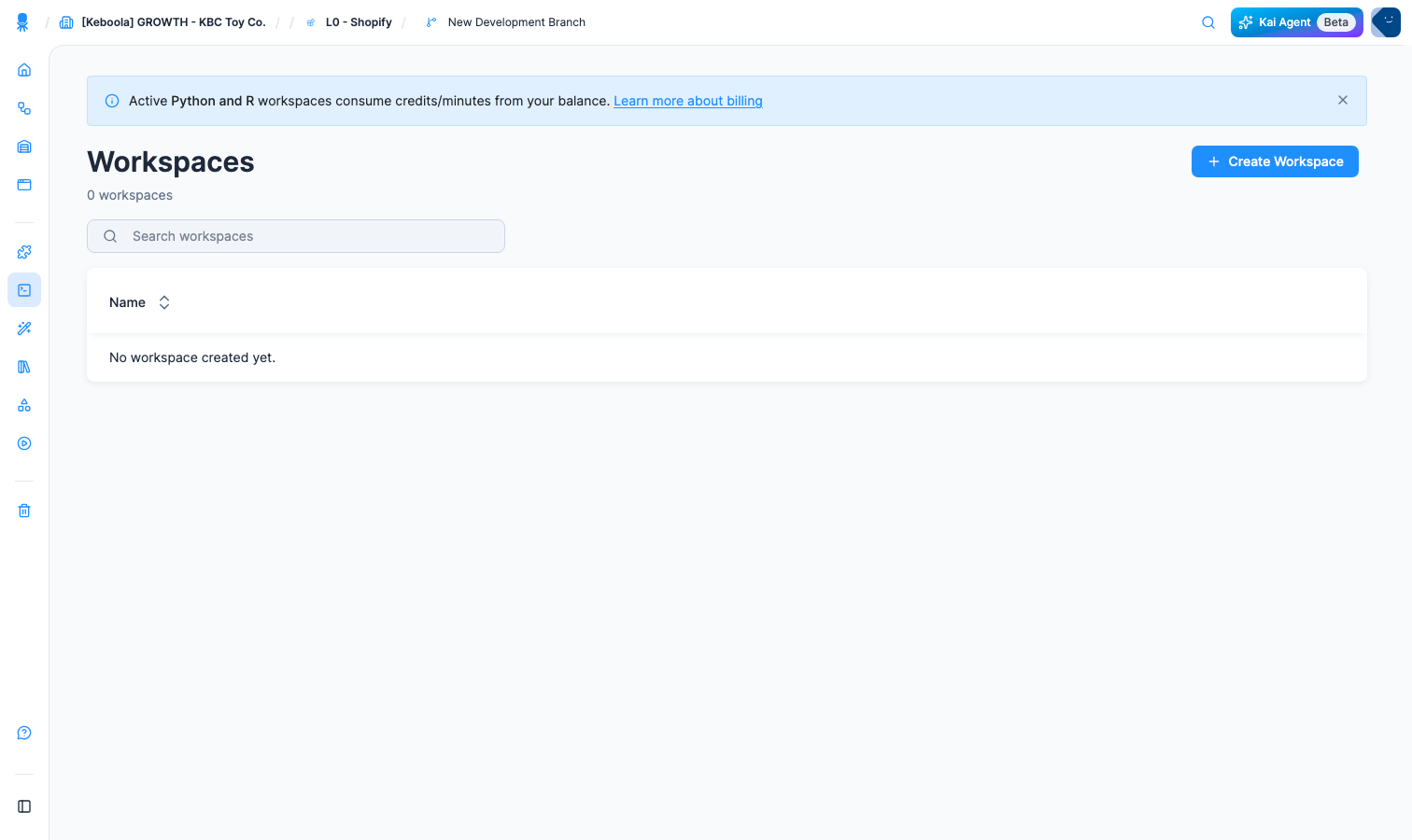This screenshot has height=840, width=1412.
Task: Open the books Data Catalog icon
Action: [x=24, y=367]
